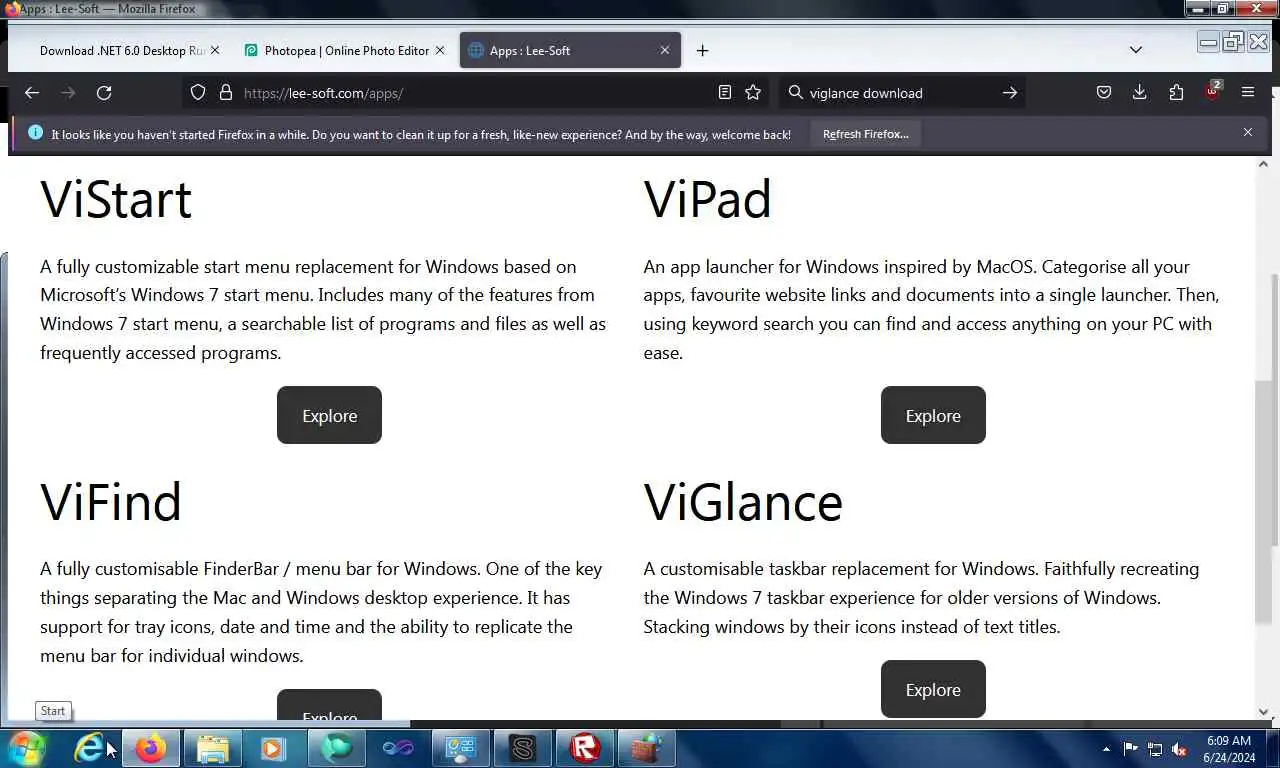
Task: Open the clock showing 6:09 AM
Action: pos(1228,749)
